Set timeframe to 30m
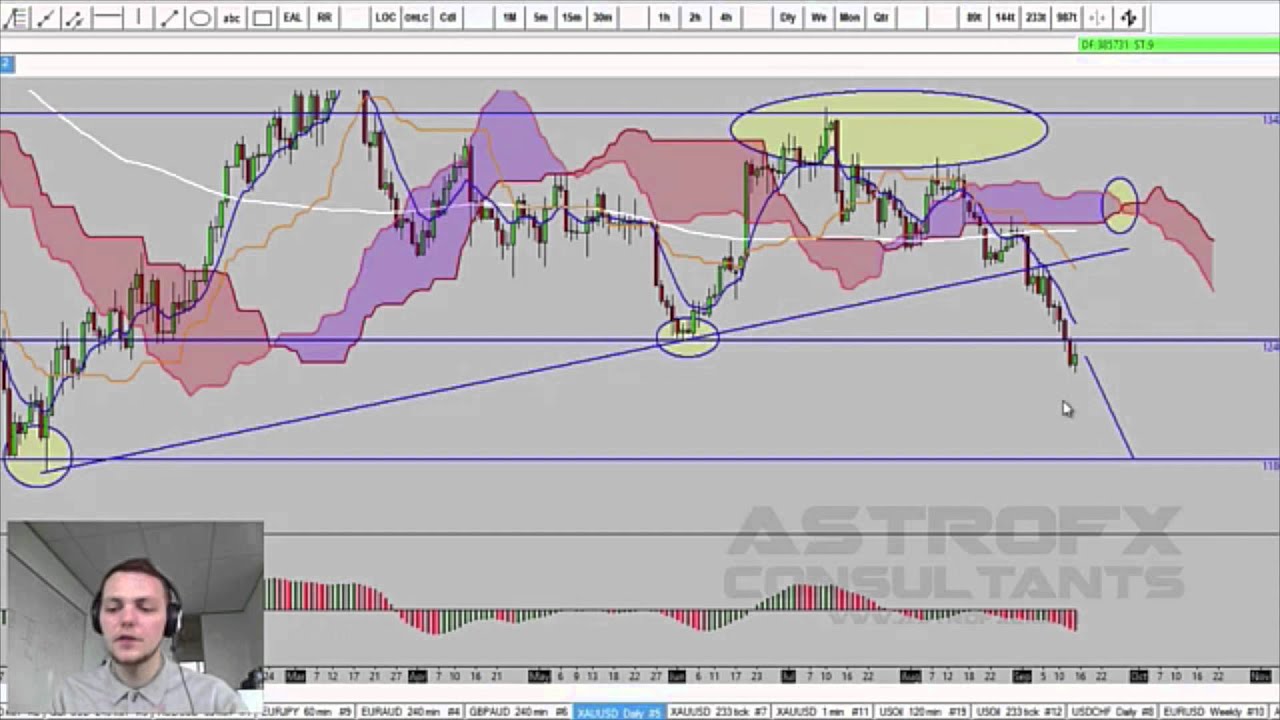This screenshot has width=1280, height=720. pos(602,17)
